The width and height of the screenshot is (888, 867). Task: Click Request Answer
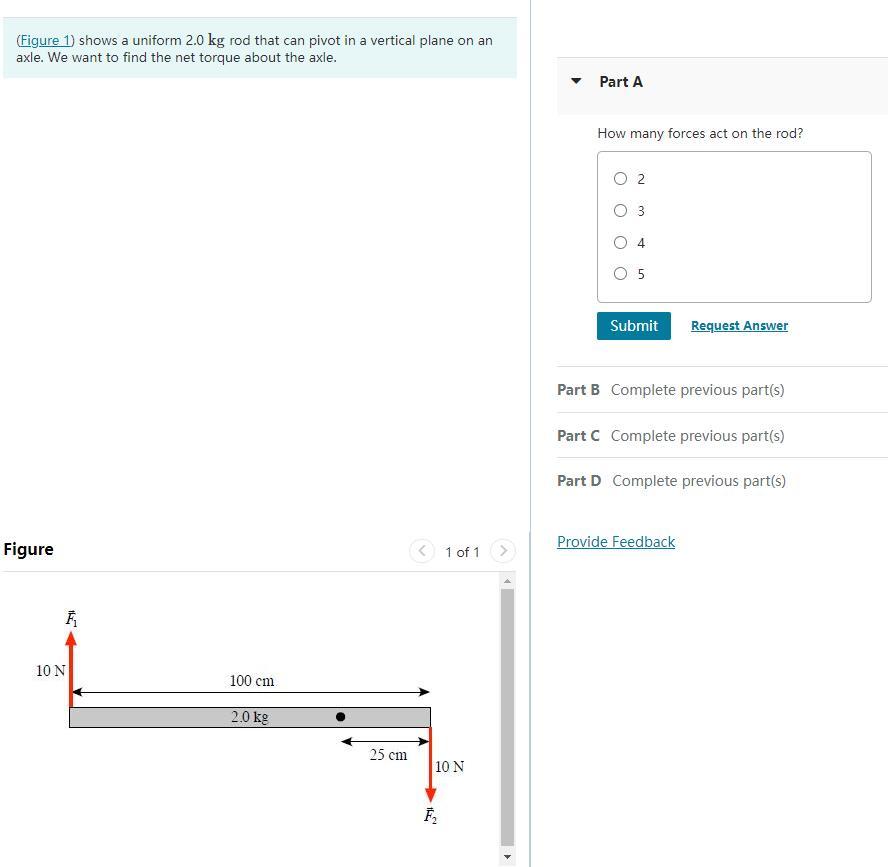click(x=739, y=326)
